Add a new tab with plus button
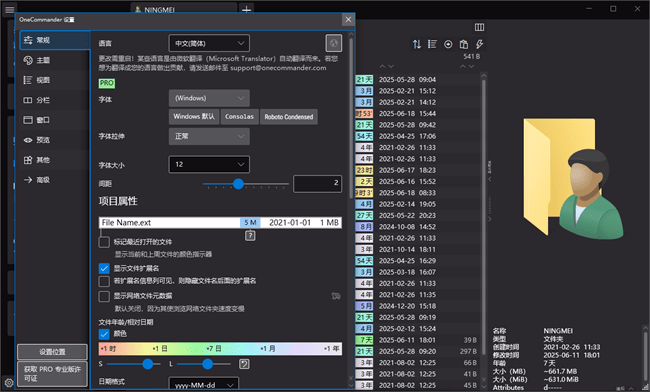 point(246,9)
